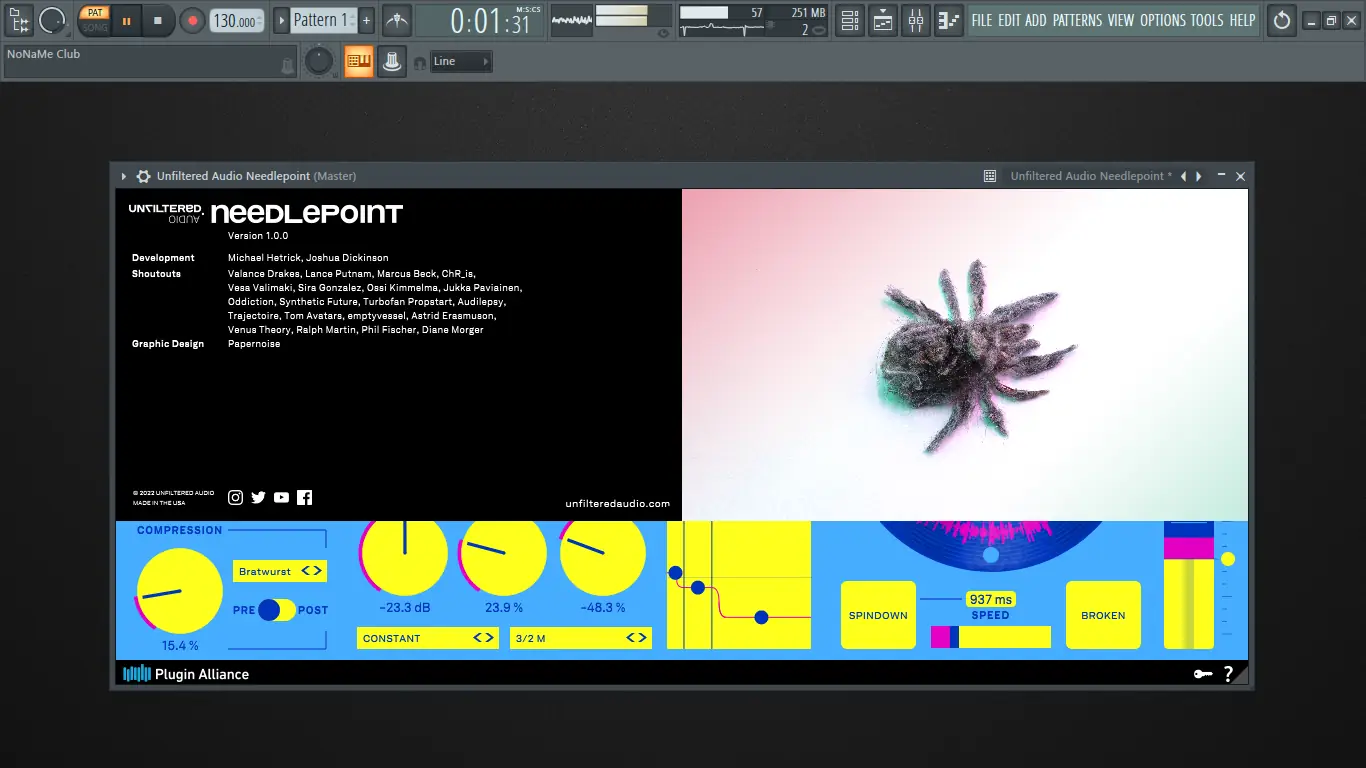Change the CONSTANT mode selector
Image resolution: width=1366 pixels, height=768 pixels.
[427, 638]
